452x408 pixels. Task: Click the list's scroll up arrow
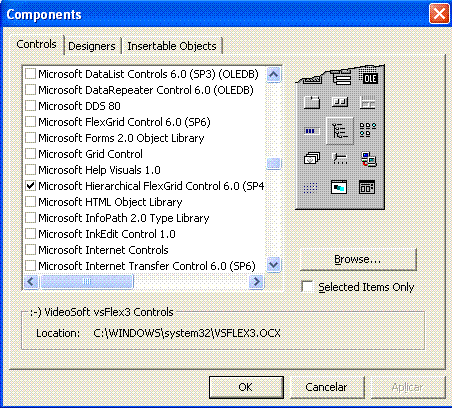[274, 74]
